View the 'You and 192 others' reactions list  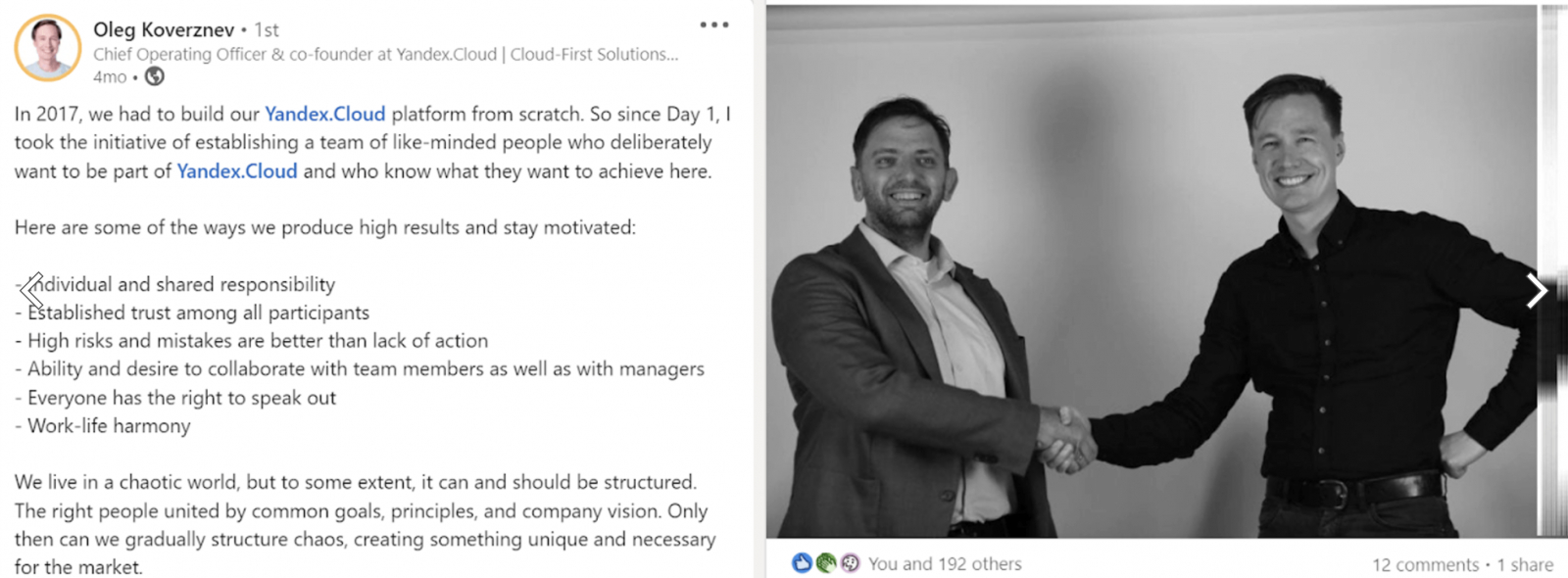945,564
